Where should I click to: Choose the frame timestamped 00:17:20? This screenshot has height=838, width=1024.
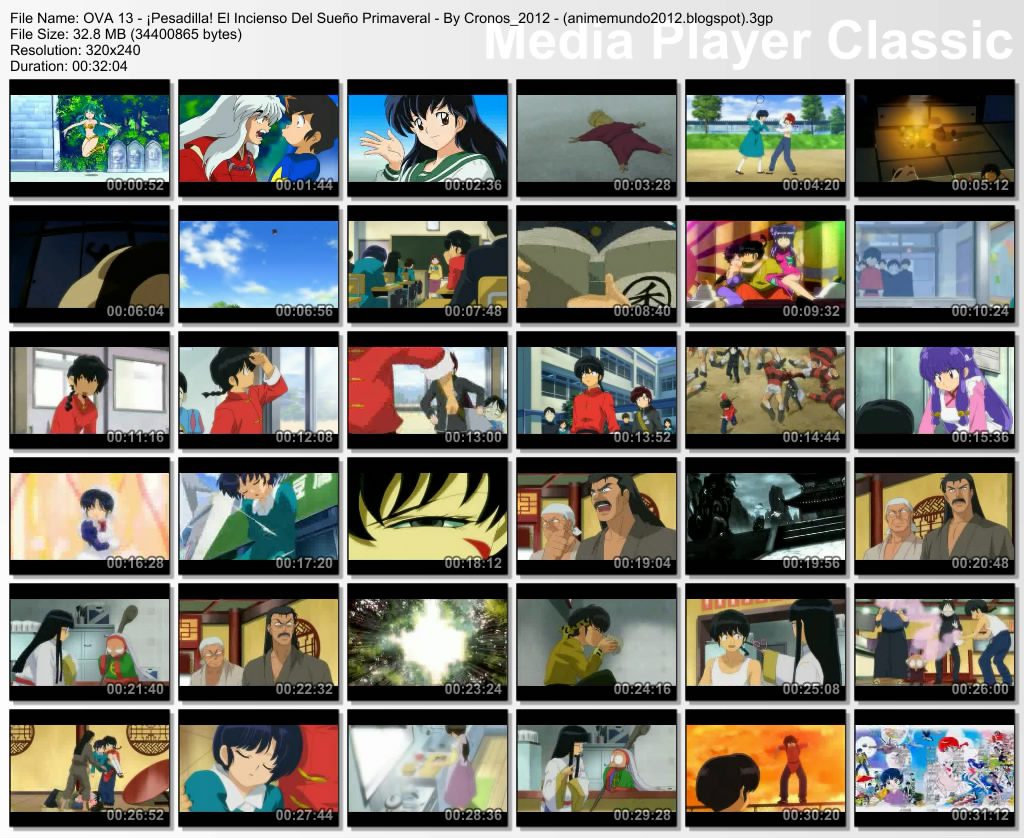pyautogui.click(x=259, y=516)
